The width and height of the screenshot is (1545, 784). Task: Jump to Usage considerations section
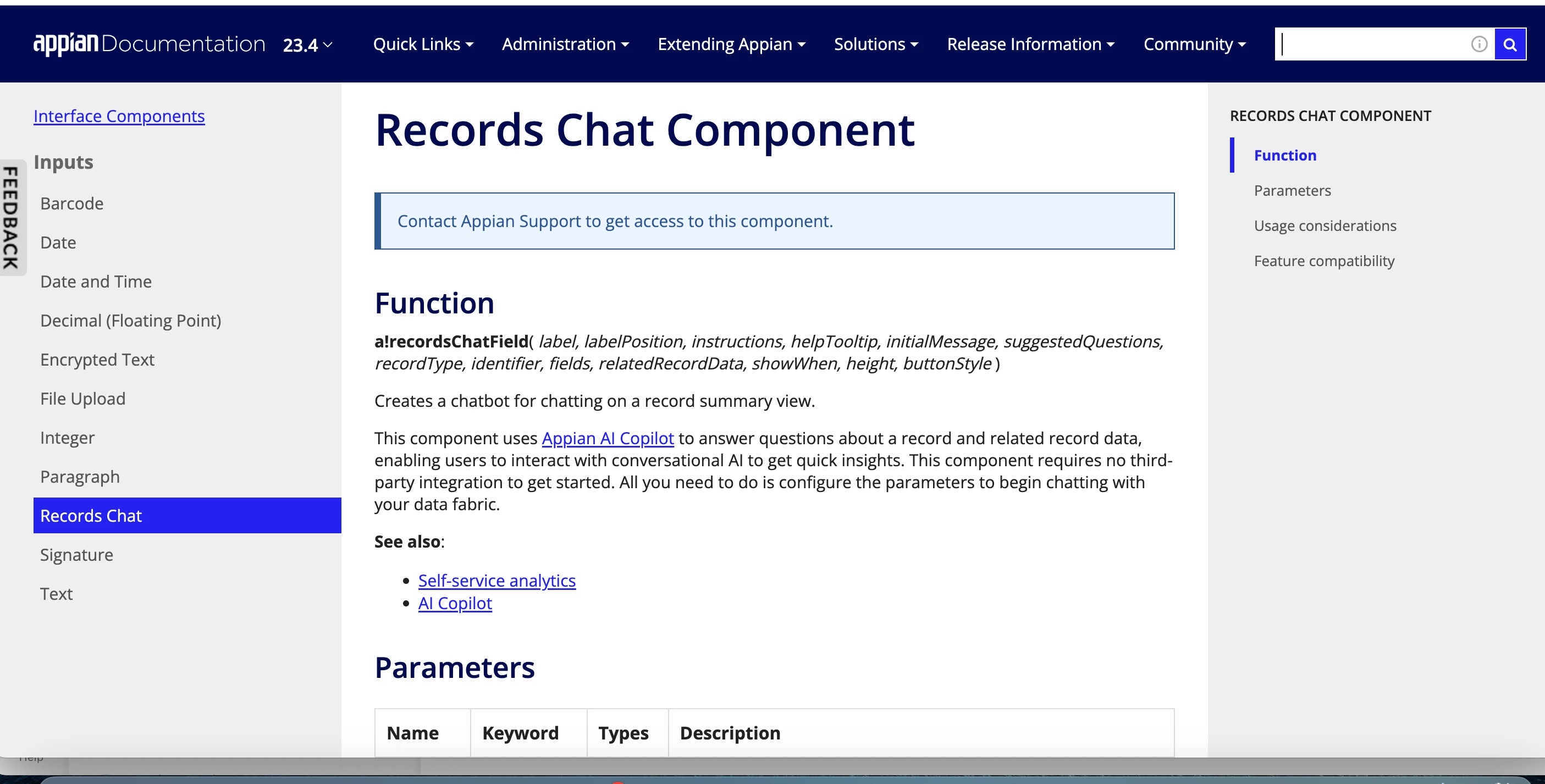click(x=1325, y=225)
